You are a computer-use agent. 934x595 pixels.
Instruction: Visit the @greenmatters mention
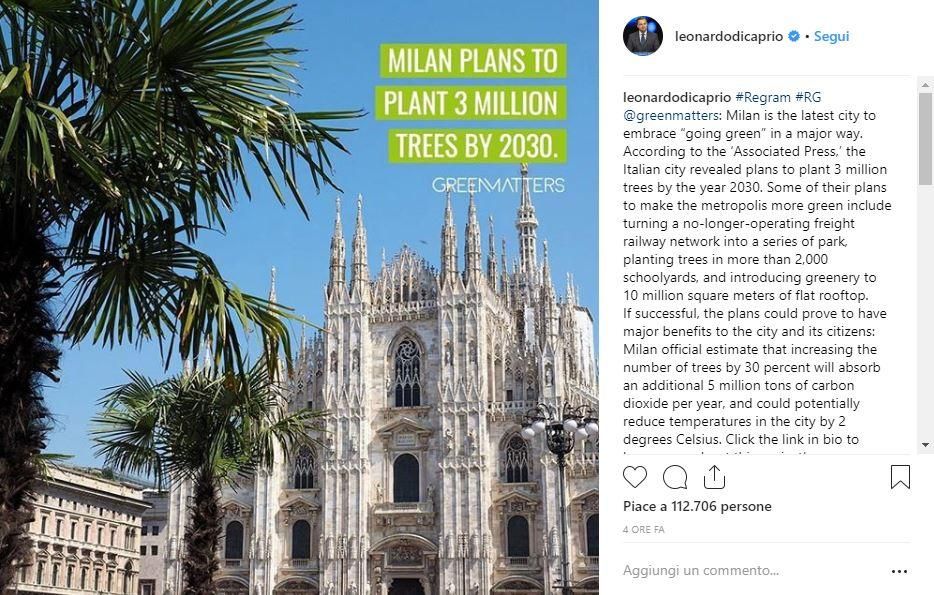click(671, 116)
